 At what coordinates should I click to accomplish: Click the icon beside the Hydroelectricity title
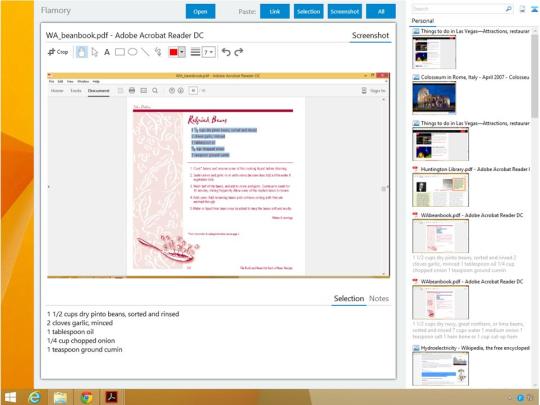pos(416,348)
